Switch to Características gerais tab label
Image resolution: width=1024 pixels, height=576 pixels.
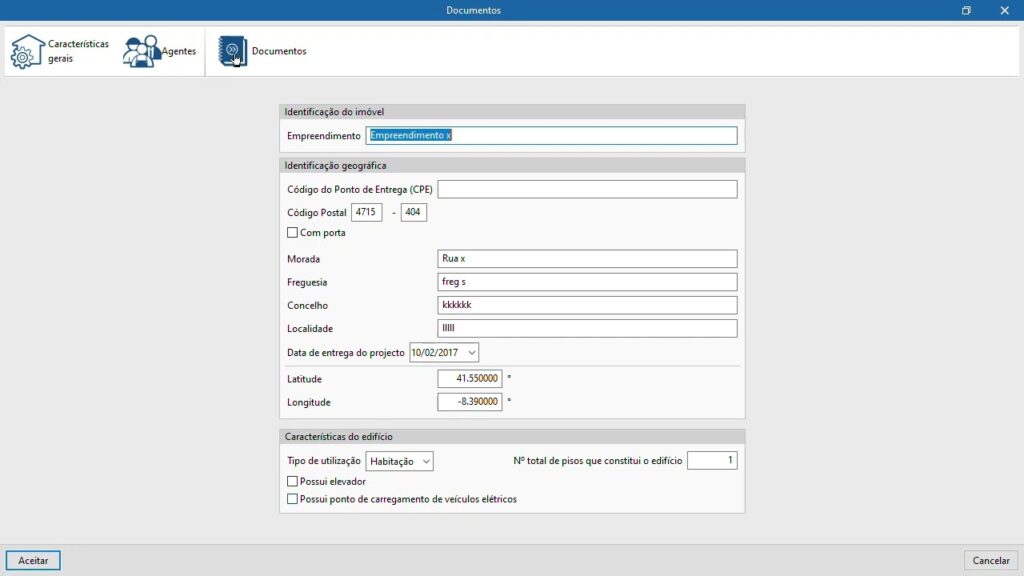[x=78, y=51]
